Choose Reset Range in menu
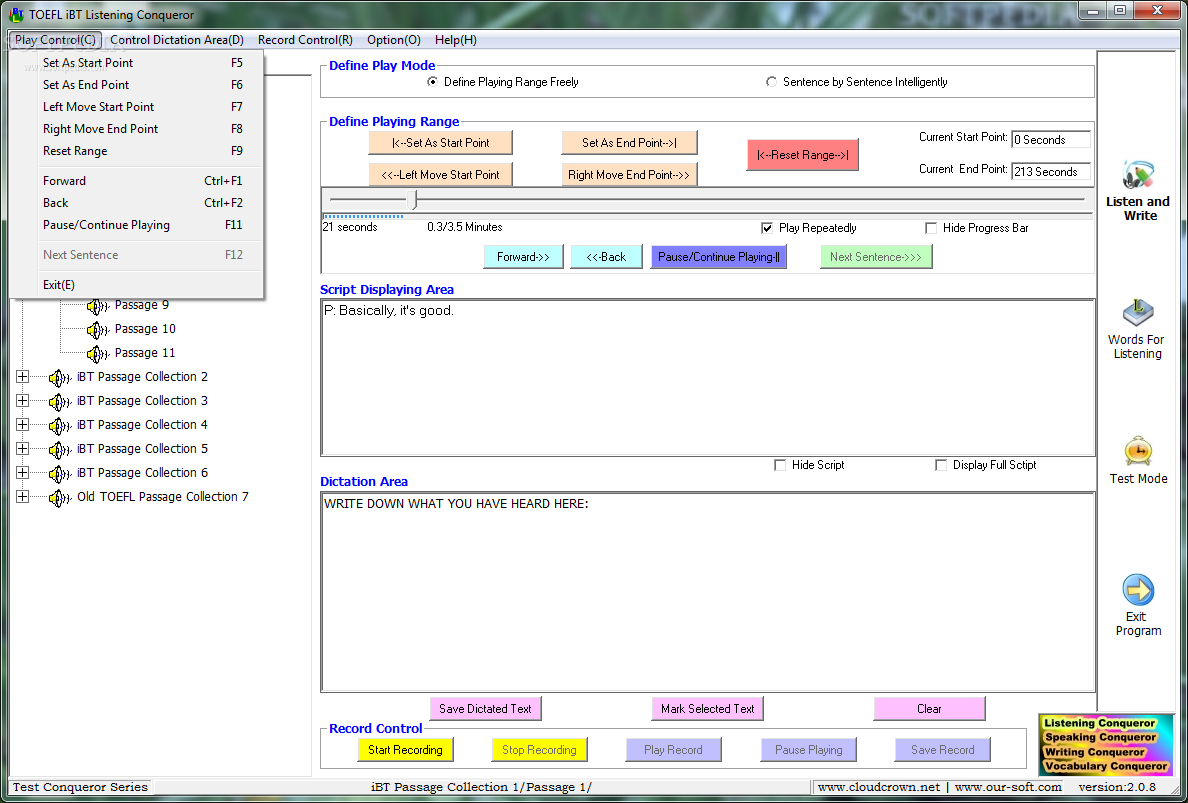Viewport: 1188px width, 803px height. 136,151
